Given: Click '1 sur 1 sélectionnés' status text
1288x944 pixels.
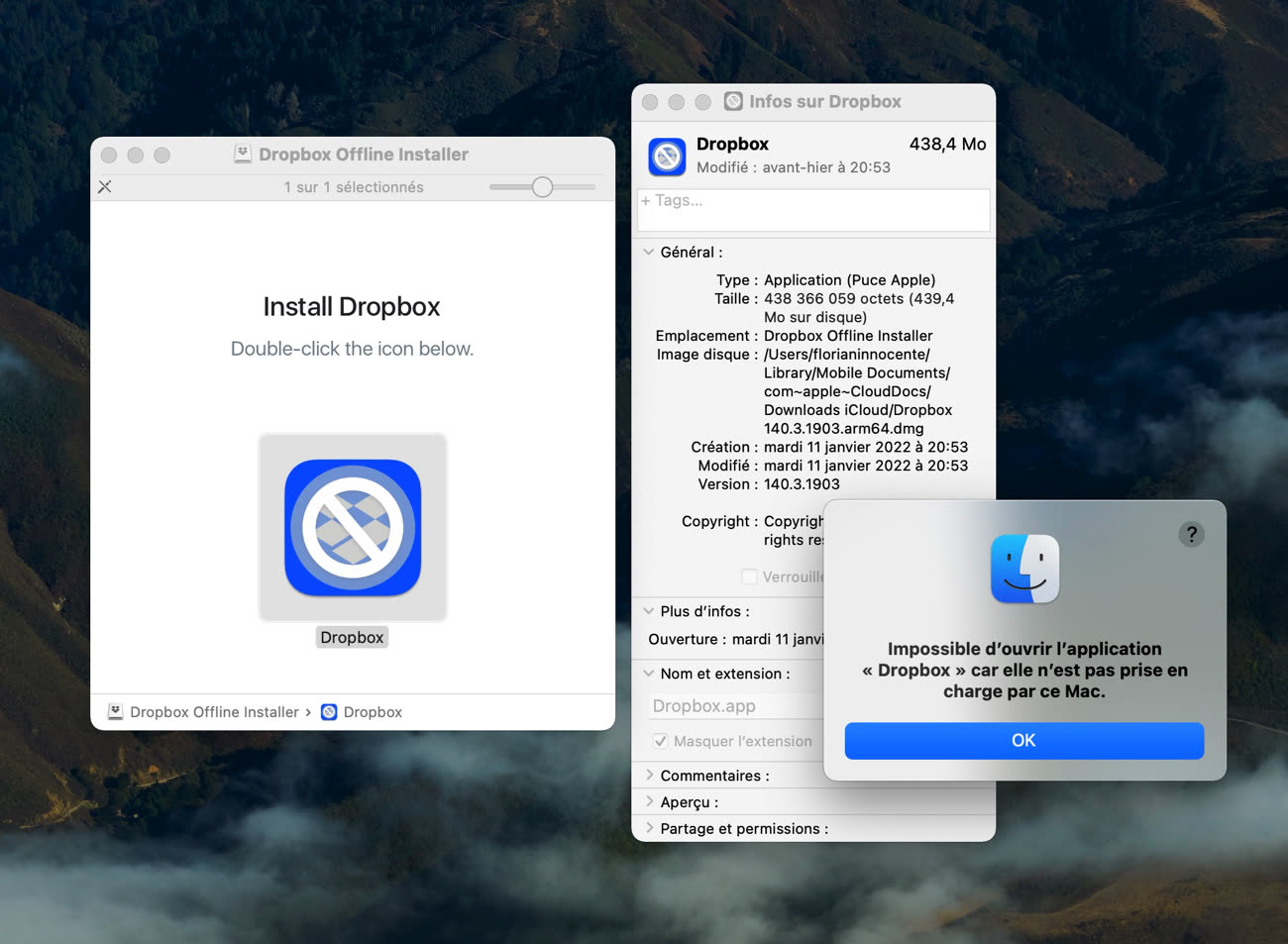Looking at the screenshot, I should coord(354,187).
